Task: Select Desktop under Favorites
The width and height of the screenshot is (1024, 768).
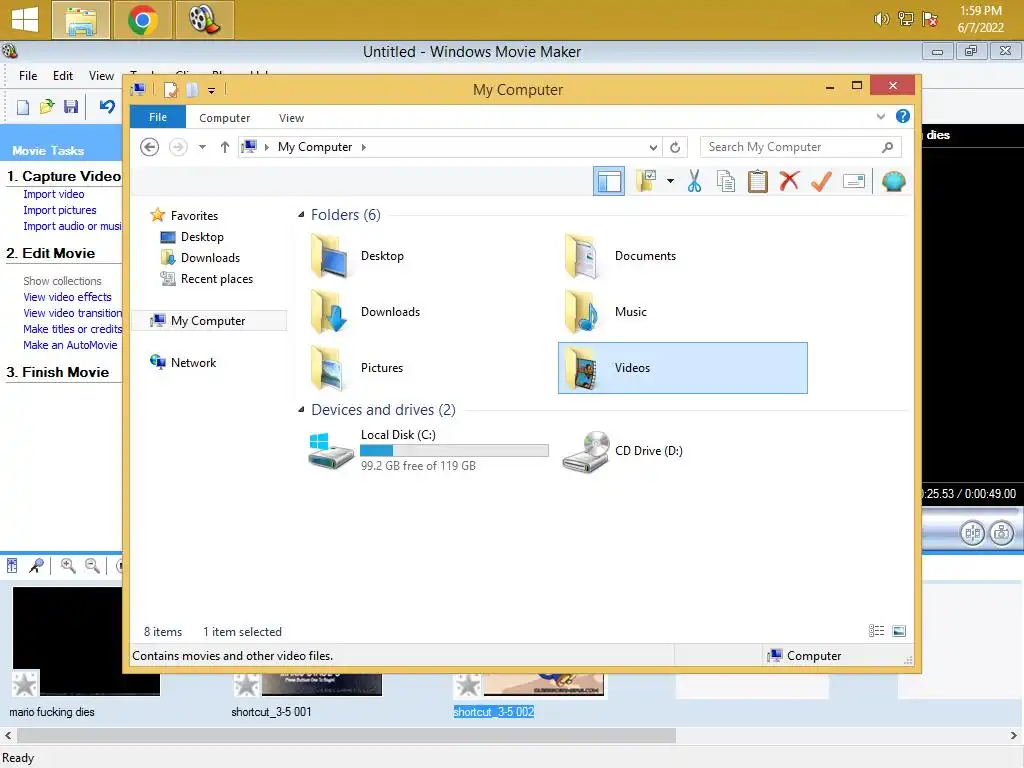Action: coord(202,237)
